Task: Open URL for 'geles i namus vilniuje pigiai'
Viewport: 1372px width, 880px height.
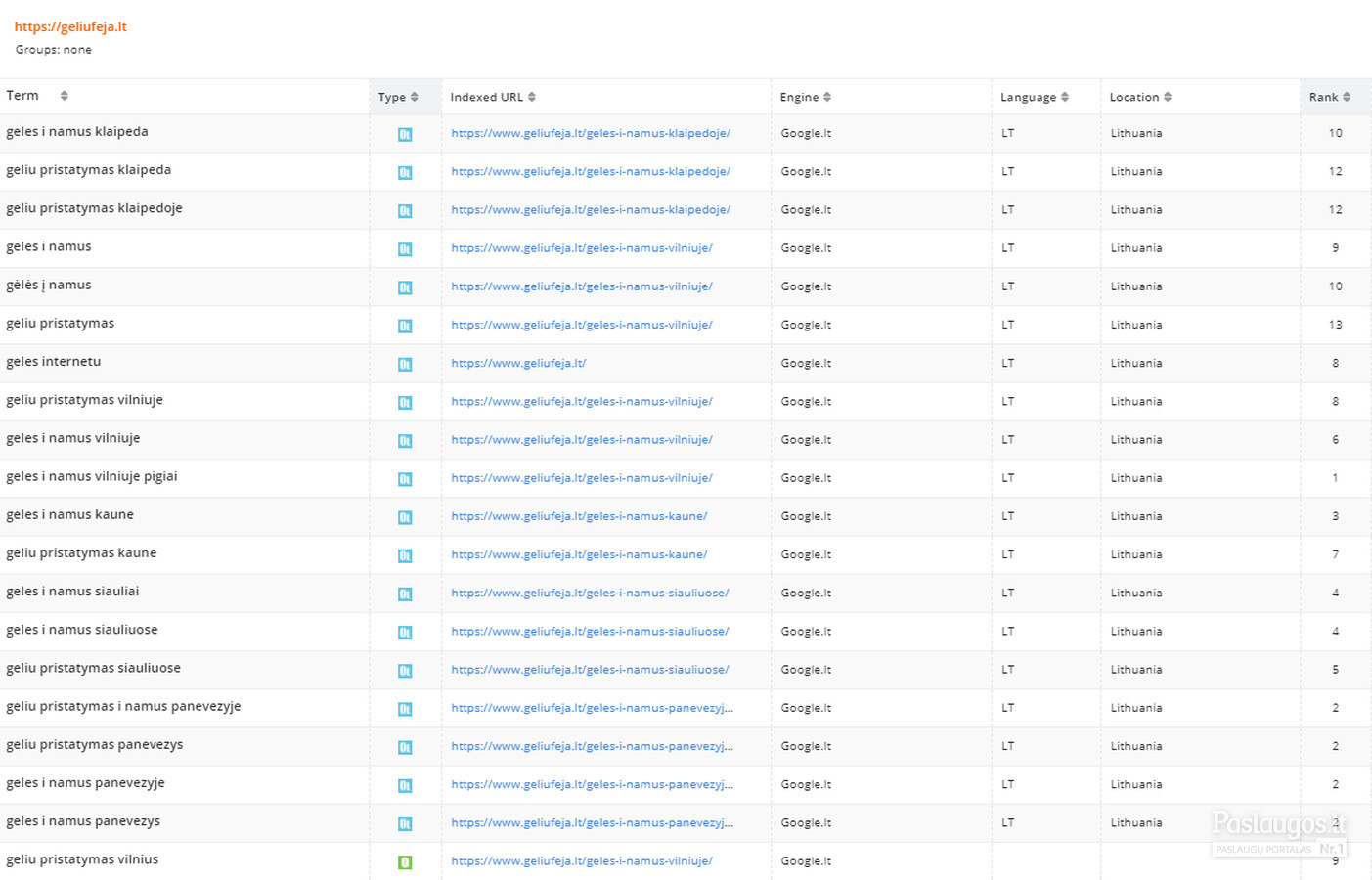Action: click(582, 478)
